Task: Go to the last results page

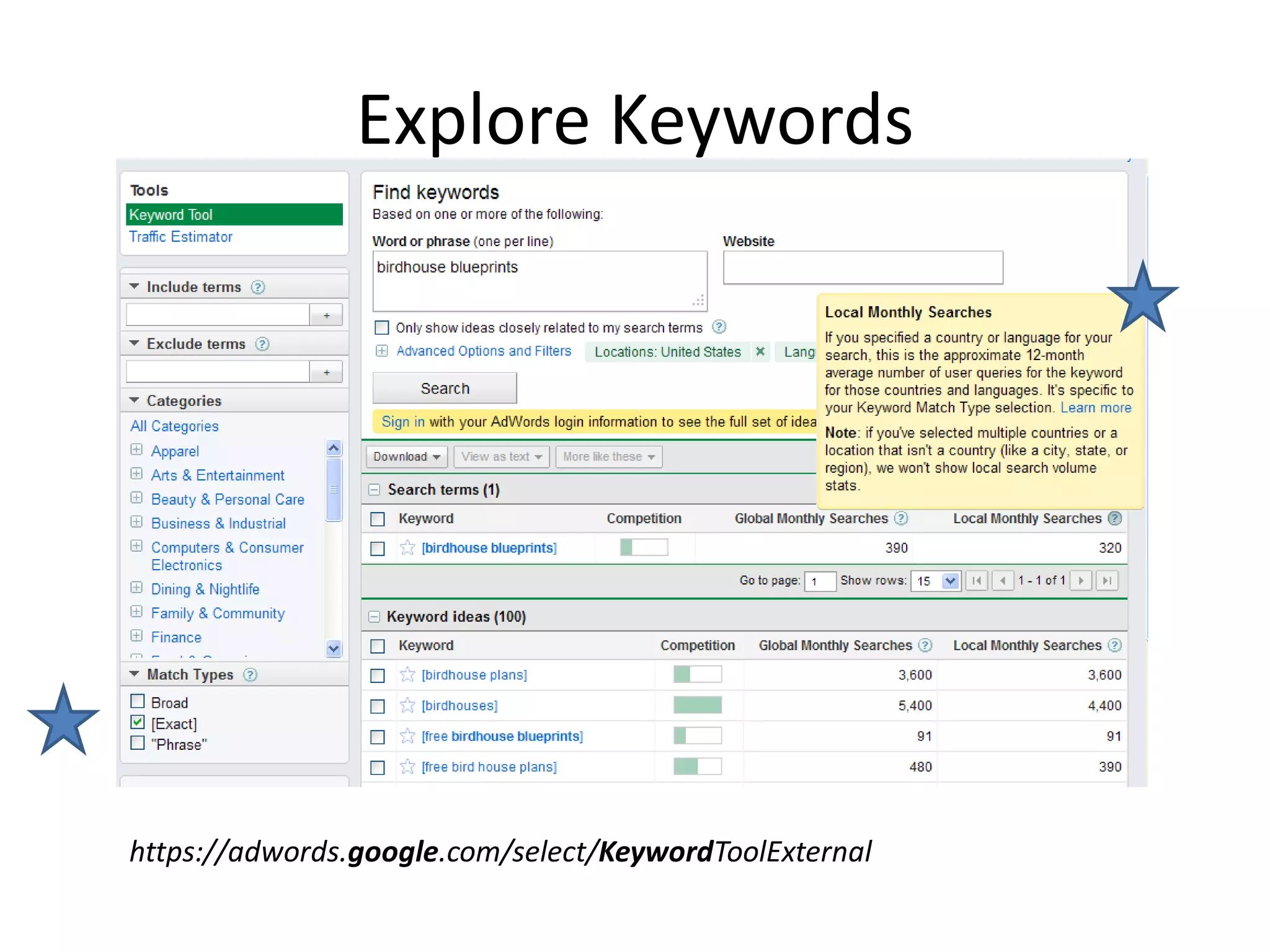Action: [x=1107, y=581]
